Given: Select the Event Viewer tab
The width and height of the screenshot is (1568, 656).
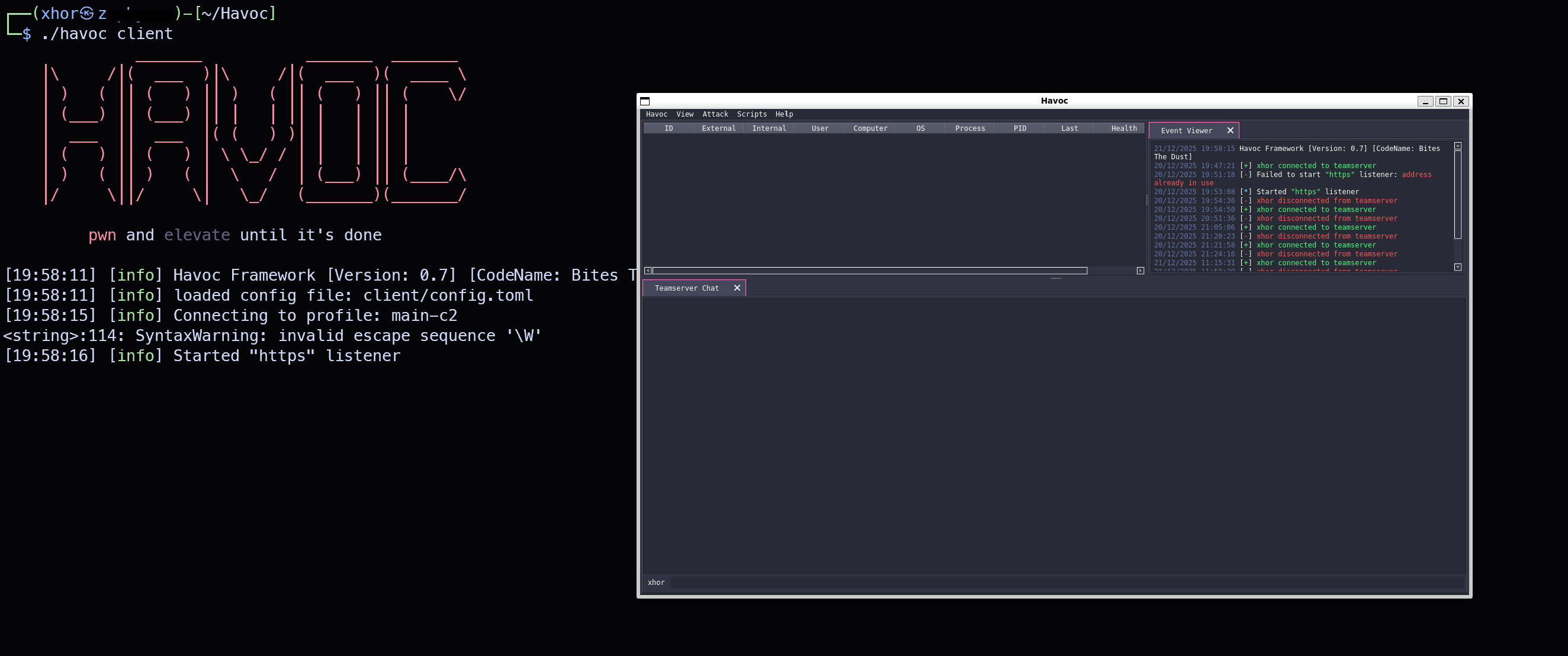Looking at the screenshot, I should pyautogui.click(x=1186, y=131).
